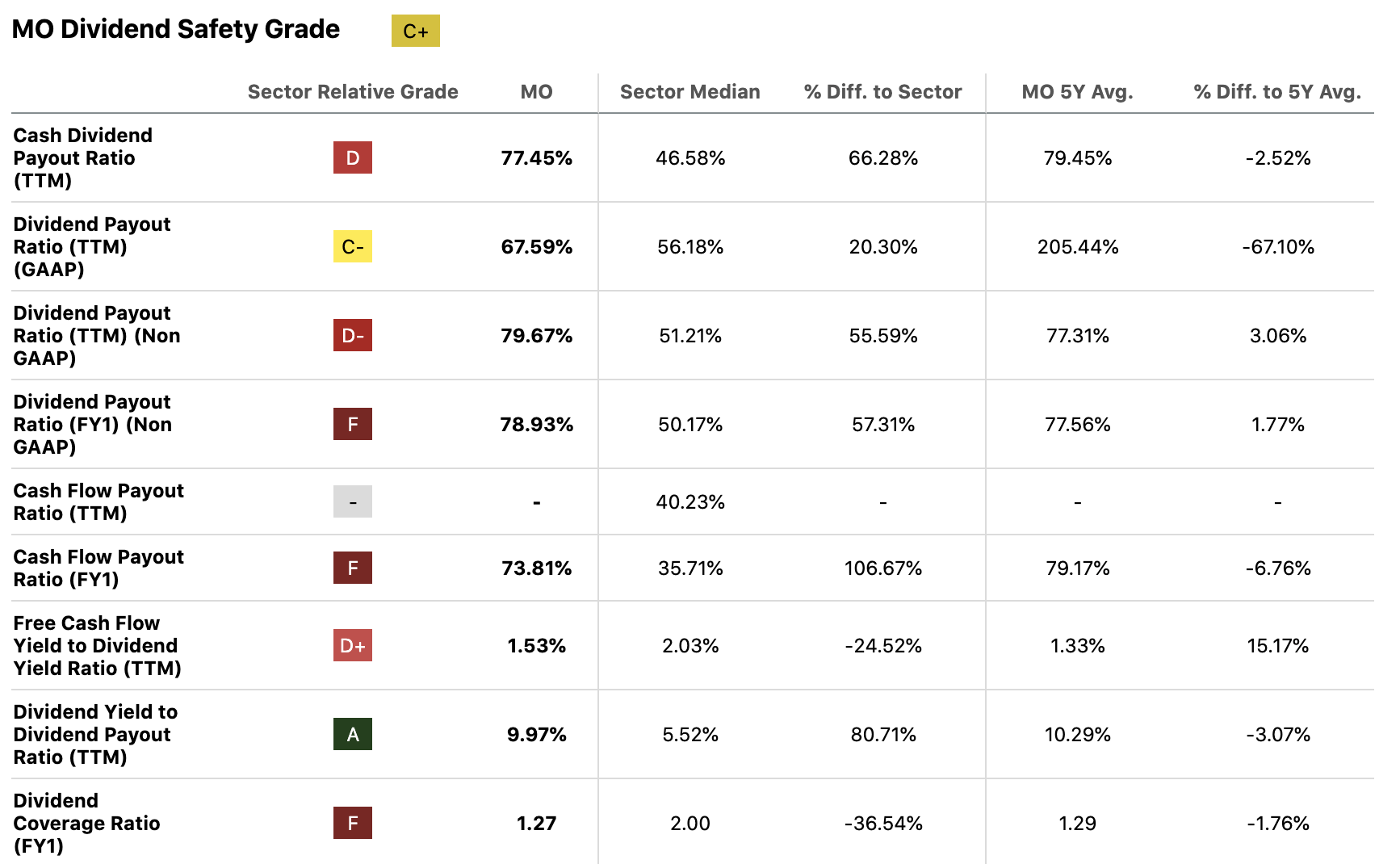Click the % Diff. to 5Y Avg. header

(1277, 92)
